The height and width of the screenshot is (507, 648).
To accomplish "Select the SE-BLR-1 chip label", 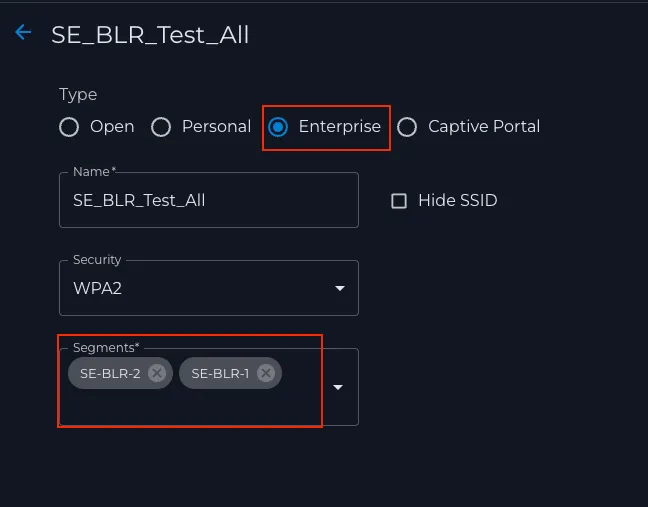I will 220,374.
